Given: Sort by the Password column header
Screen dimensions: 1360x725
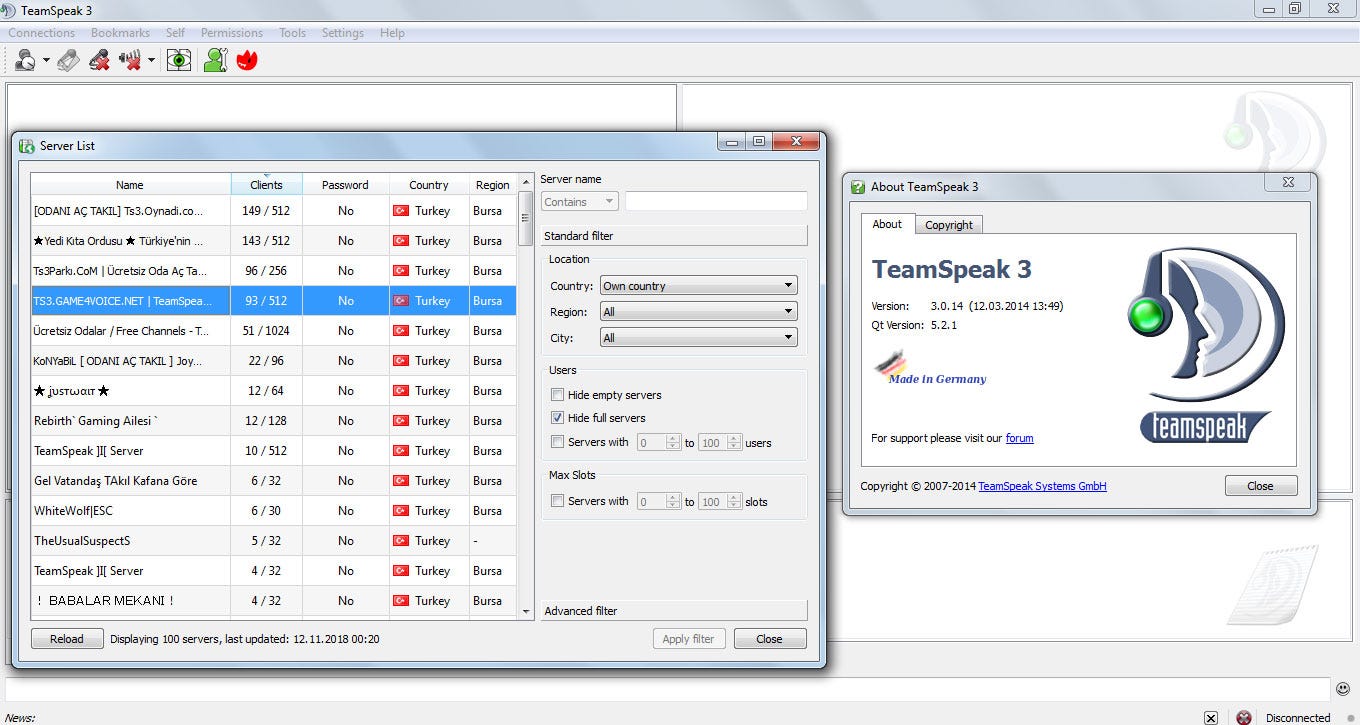Looking at the screenshot, I should coord(345,185).
